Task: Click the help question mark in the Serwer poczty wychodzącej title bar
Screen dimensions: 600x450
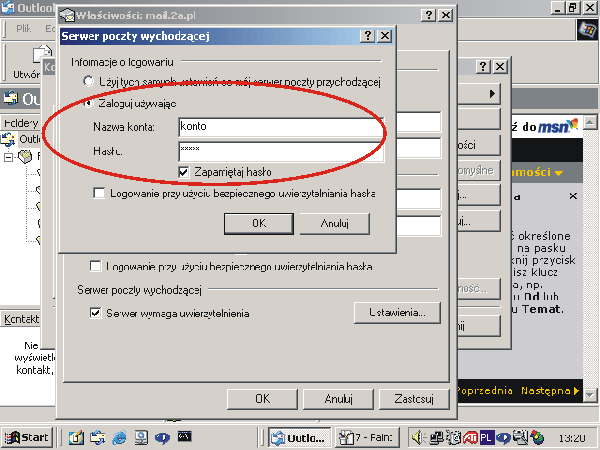Action: 366,35
